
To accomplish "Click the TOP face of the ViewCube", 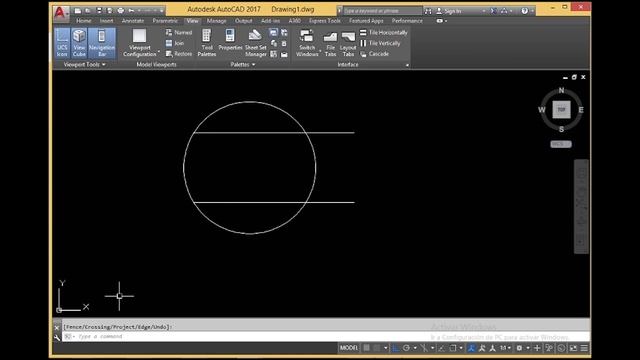I will click(561, 110).
